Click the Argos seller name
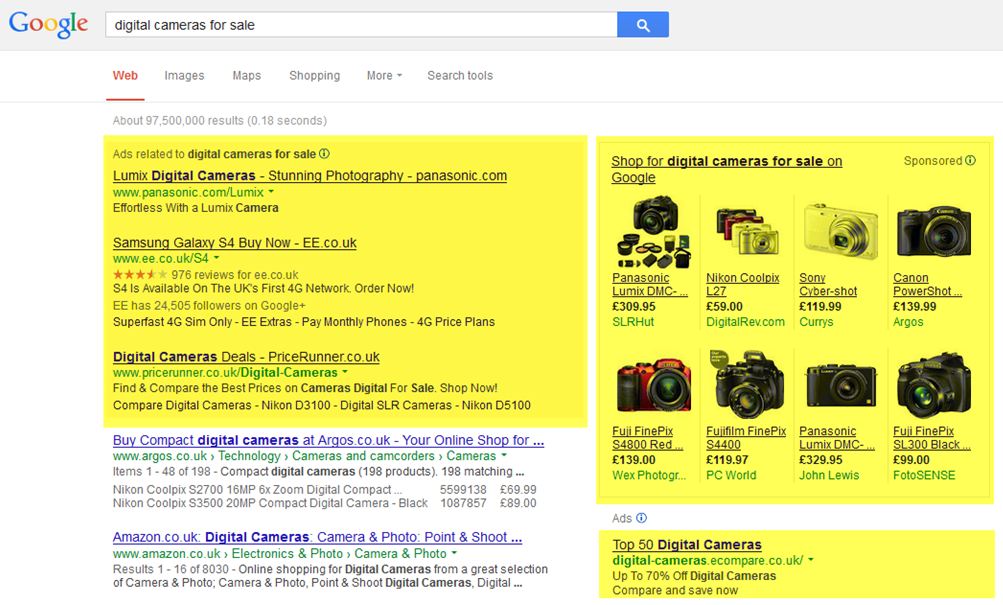 [x=908, y=322]
